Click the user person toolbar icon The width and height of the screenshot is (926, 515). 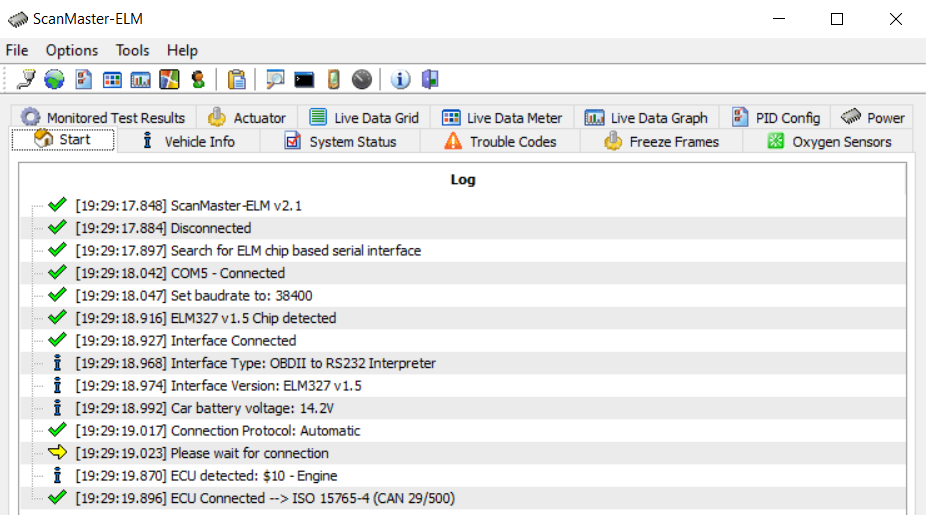pos(198,79)
